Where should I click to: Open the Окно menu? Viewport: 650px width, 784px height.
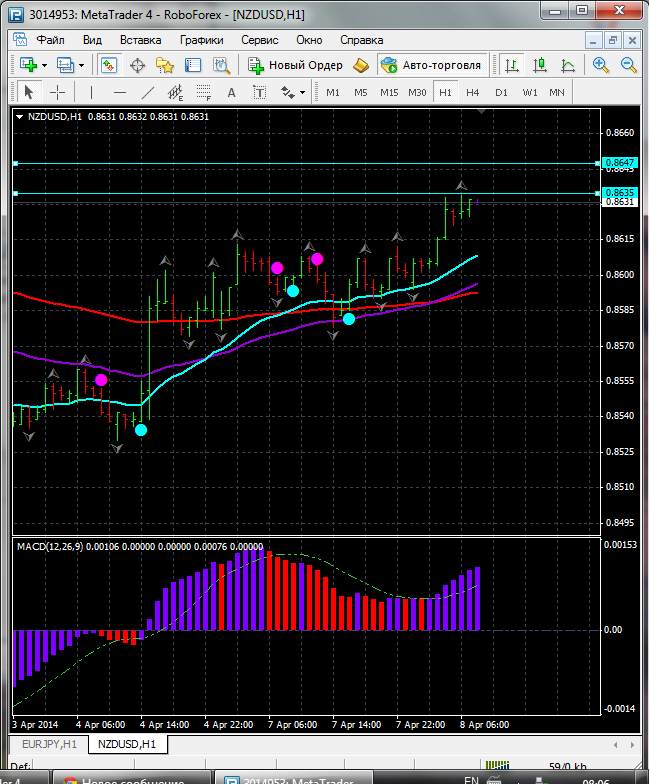point(309,40)
